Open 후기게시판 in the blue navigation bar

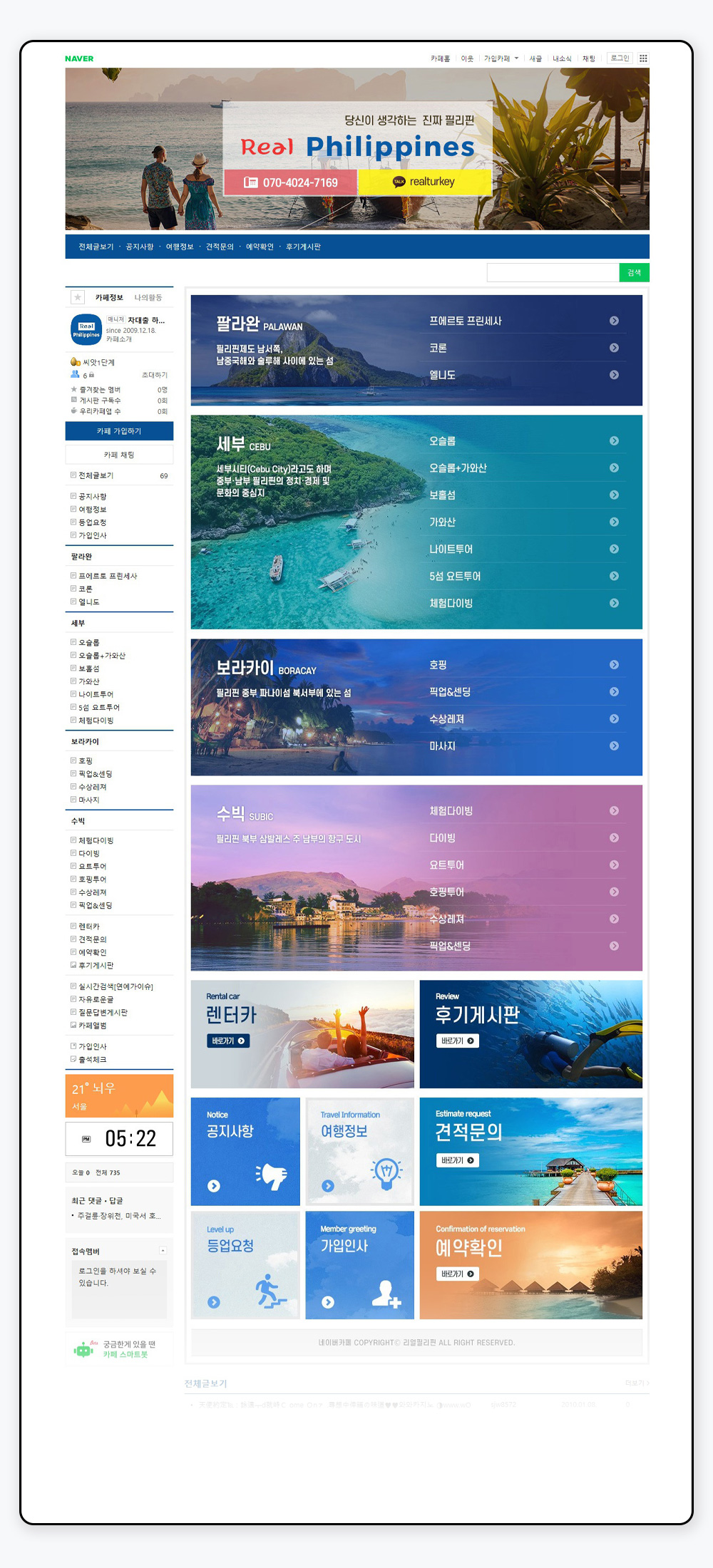(x=303, y=247)
